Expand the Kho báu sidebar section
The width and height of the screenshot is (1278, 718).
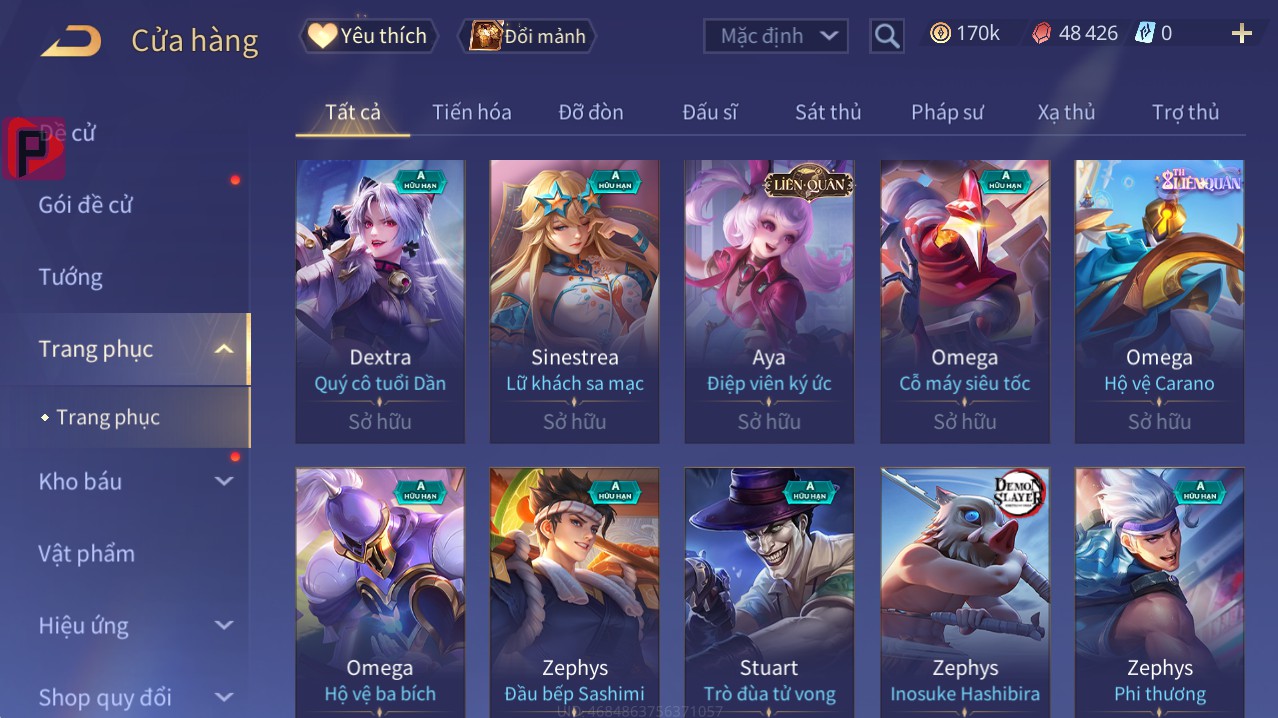(x=224, y=481)
